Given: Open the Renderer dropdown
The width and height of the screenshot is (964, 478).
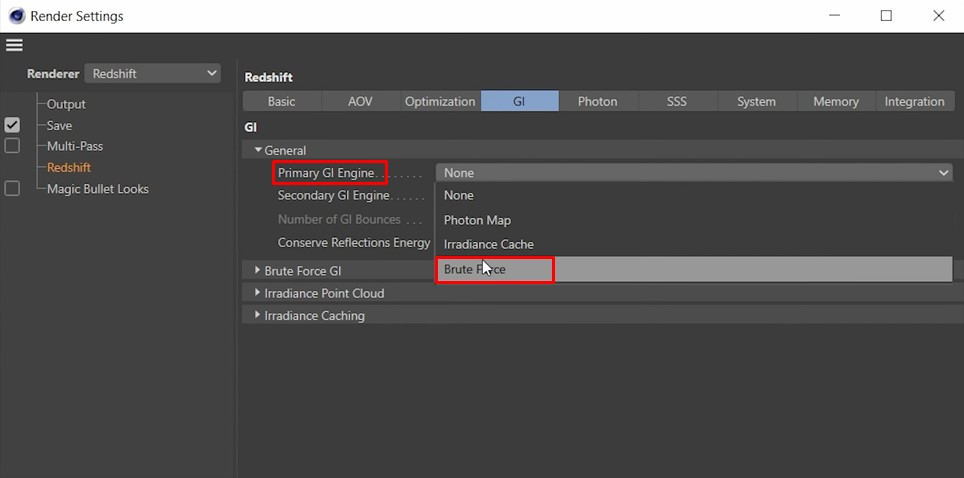Looking at the screenshot, I should (x=153, y=73).
